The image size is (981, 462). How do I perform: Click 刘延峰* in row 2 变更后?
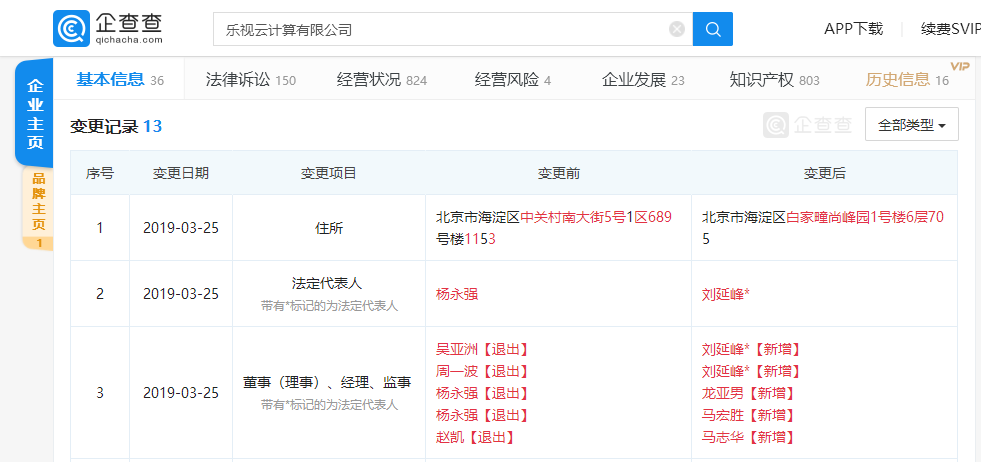pos(726,294)
